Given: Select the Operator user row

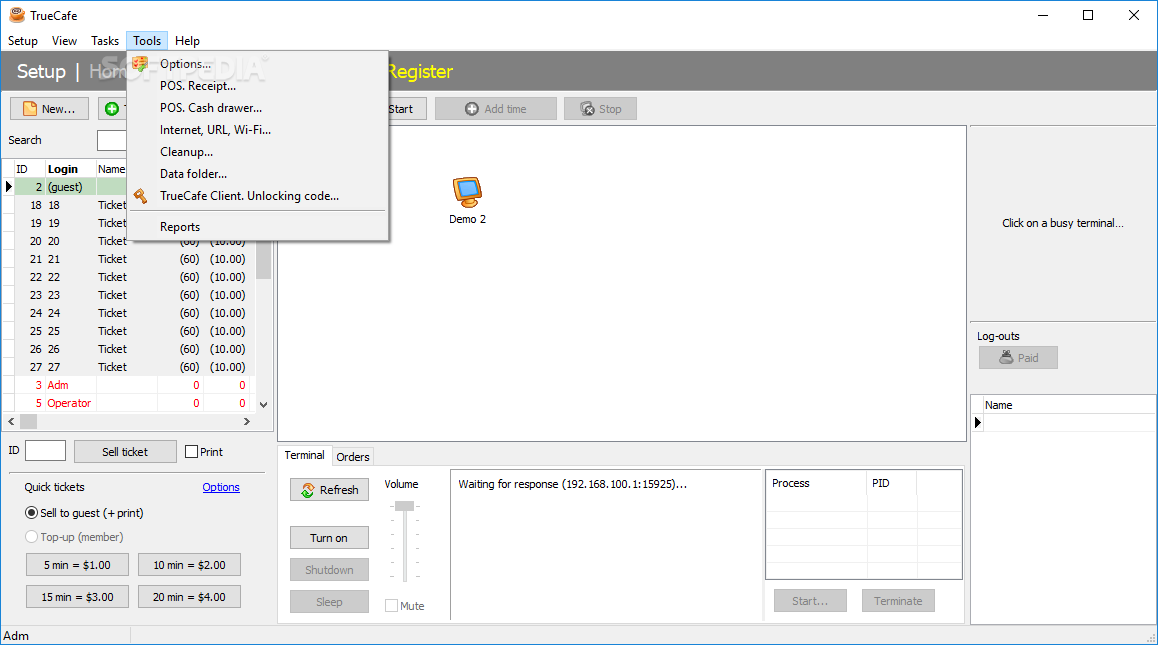Looking at the screenshot, I should coord(130,403).
